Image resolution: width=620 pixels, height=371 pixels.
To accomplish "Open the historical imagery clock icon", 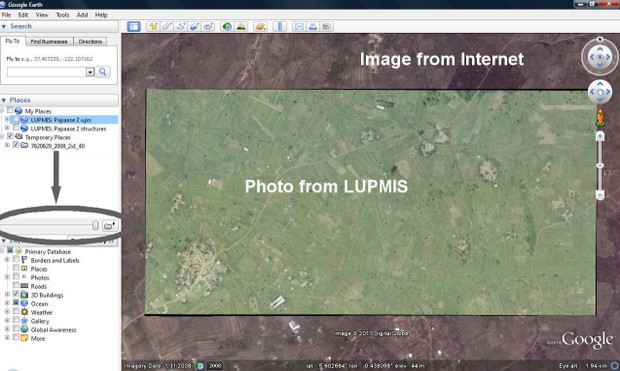I will 227,26.
